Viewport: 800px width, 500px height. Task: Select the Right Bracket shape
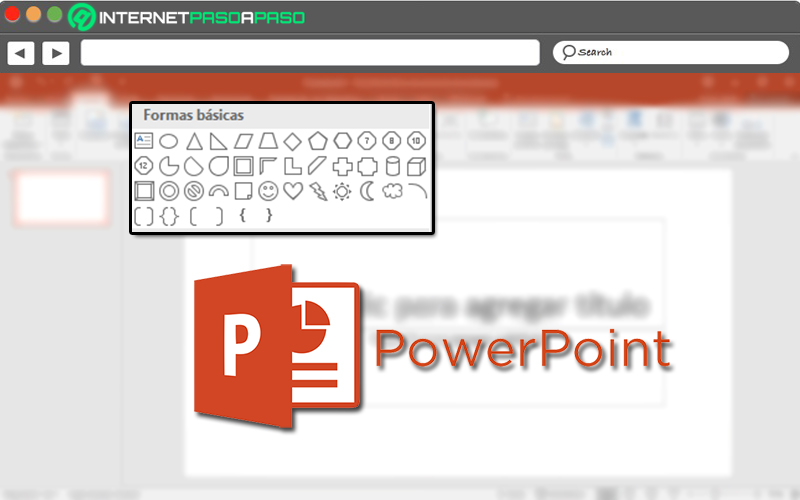[x=219, y=216]
